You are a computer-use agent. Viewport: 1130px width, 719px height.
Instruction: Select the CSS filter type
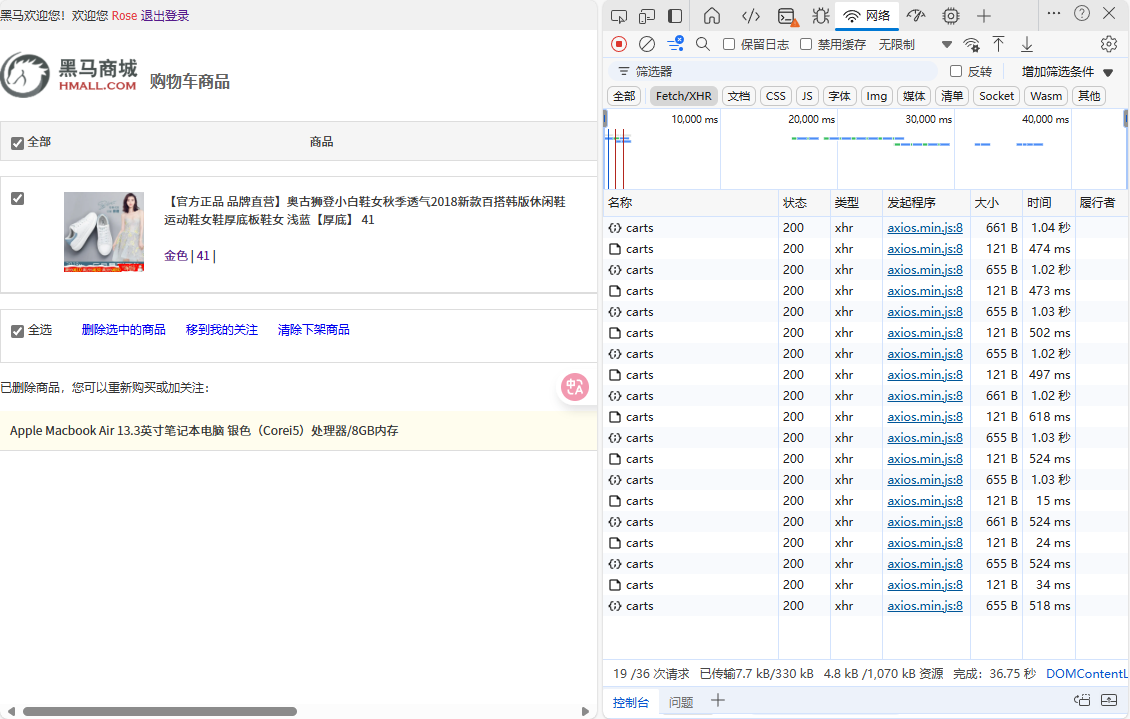click(x=775, y=96)
